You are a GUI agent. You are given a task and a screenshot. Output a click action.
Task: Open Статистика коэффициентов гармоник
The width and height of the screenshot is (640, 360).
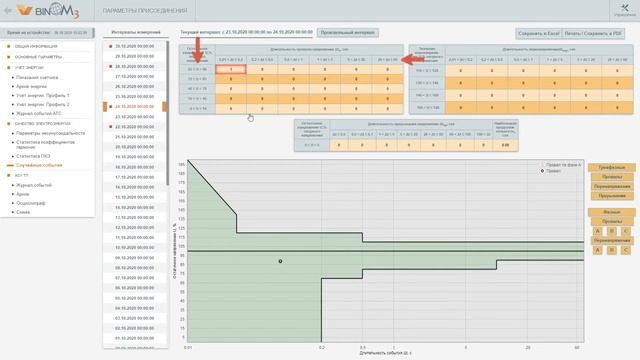click(x=45, y=144)
